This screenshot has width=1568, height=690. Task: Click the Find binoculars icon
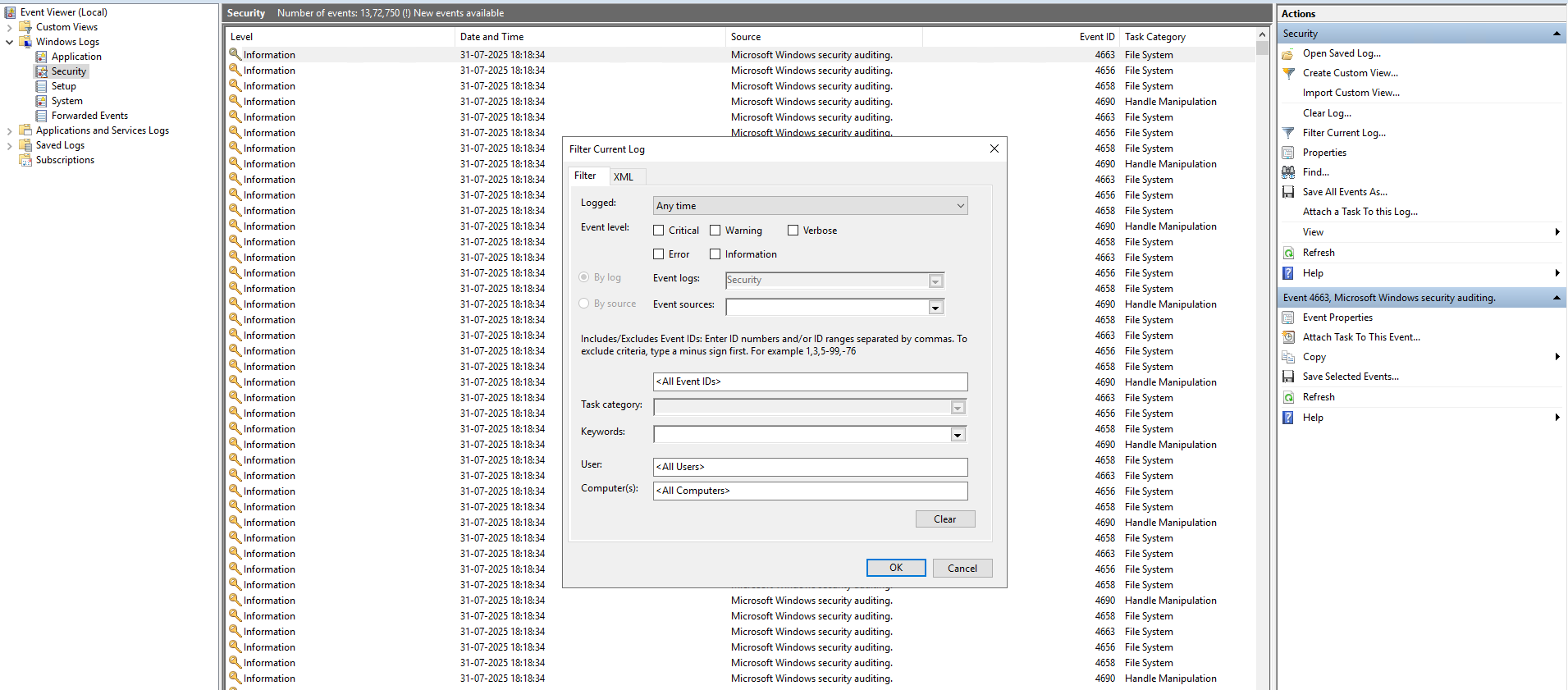[1288, 172]
